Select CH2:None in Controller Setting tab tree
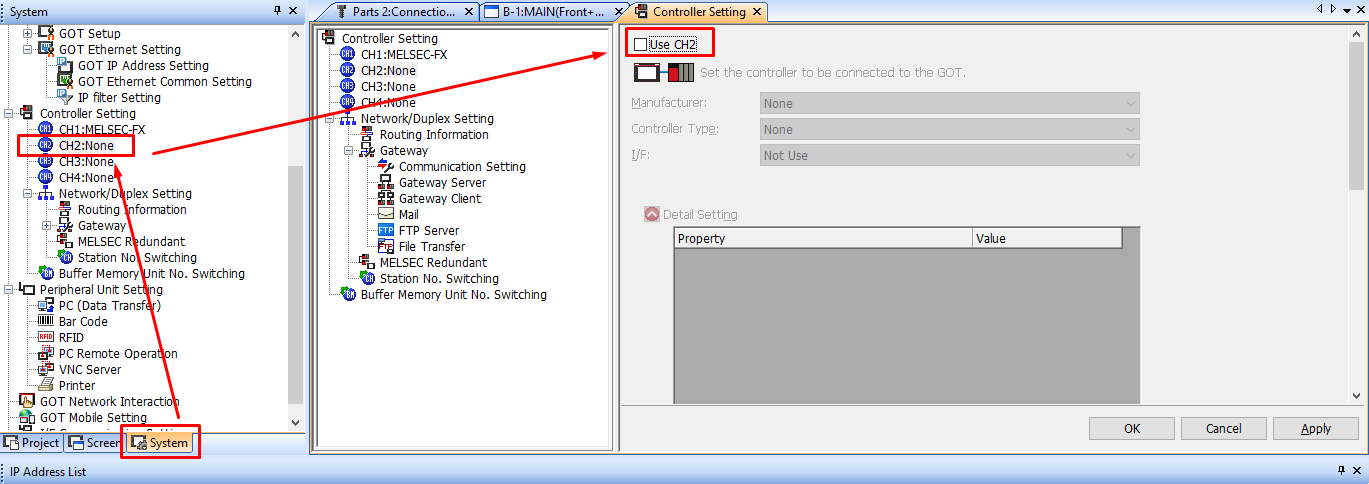The width and height of the screenshot is (1369, 484). point(388,71)
